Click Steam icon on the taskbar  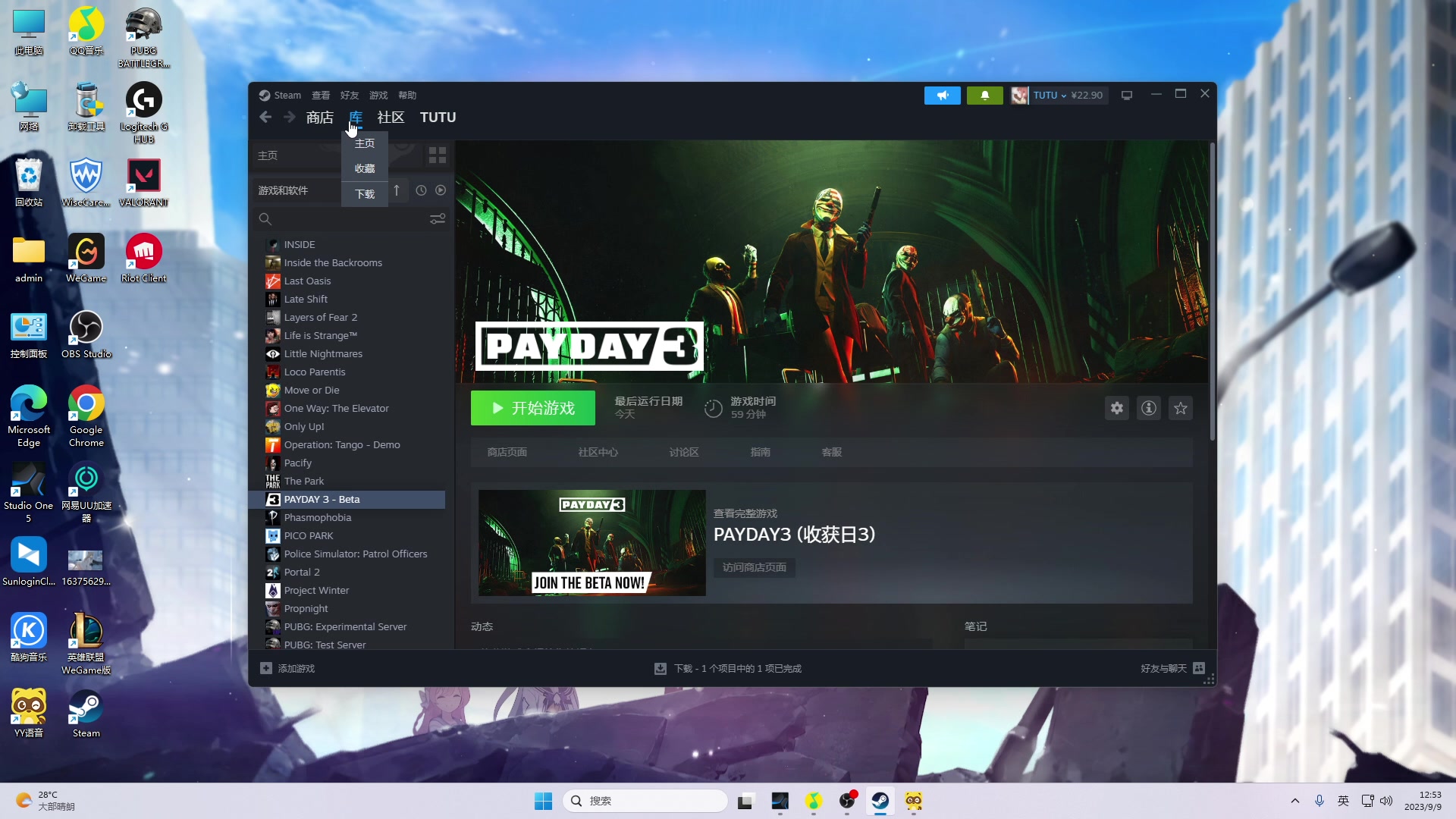pos(880,801)
